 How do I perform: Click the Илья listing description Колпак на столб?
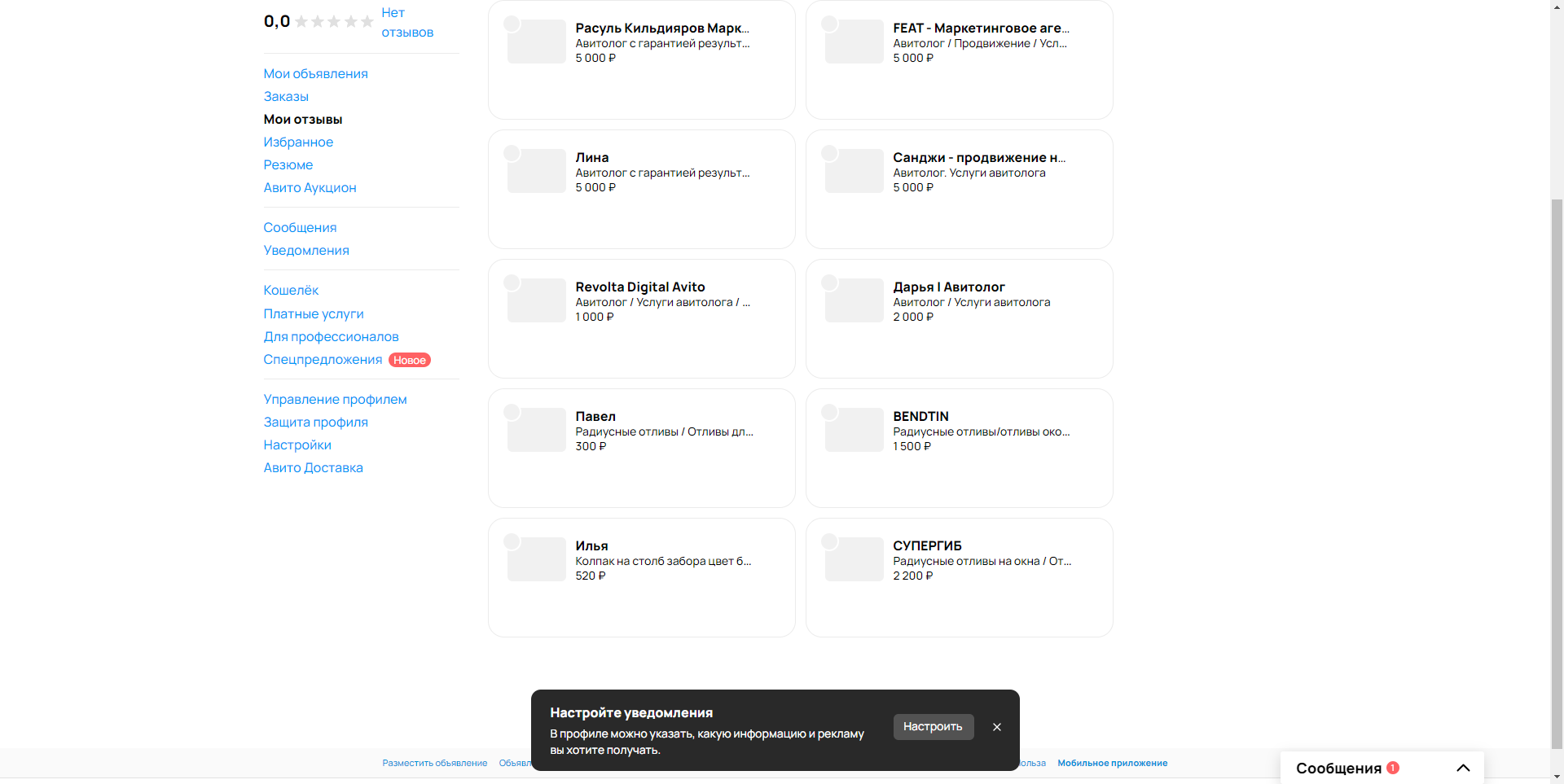tap(663, 561)
